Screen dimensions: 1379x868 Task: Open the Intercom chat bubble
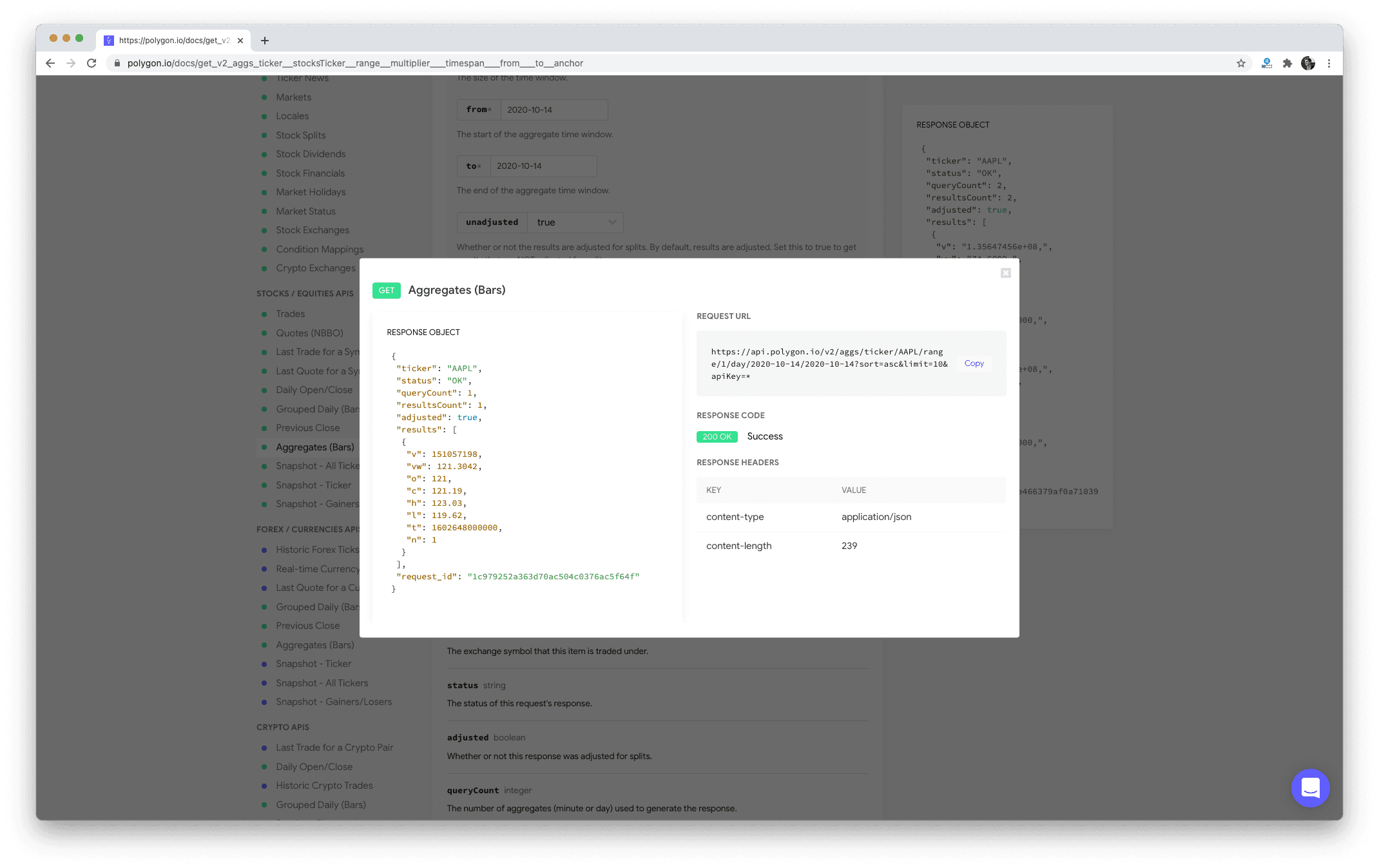click(1310, 787)
